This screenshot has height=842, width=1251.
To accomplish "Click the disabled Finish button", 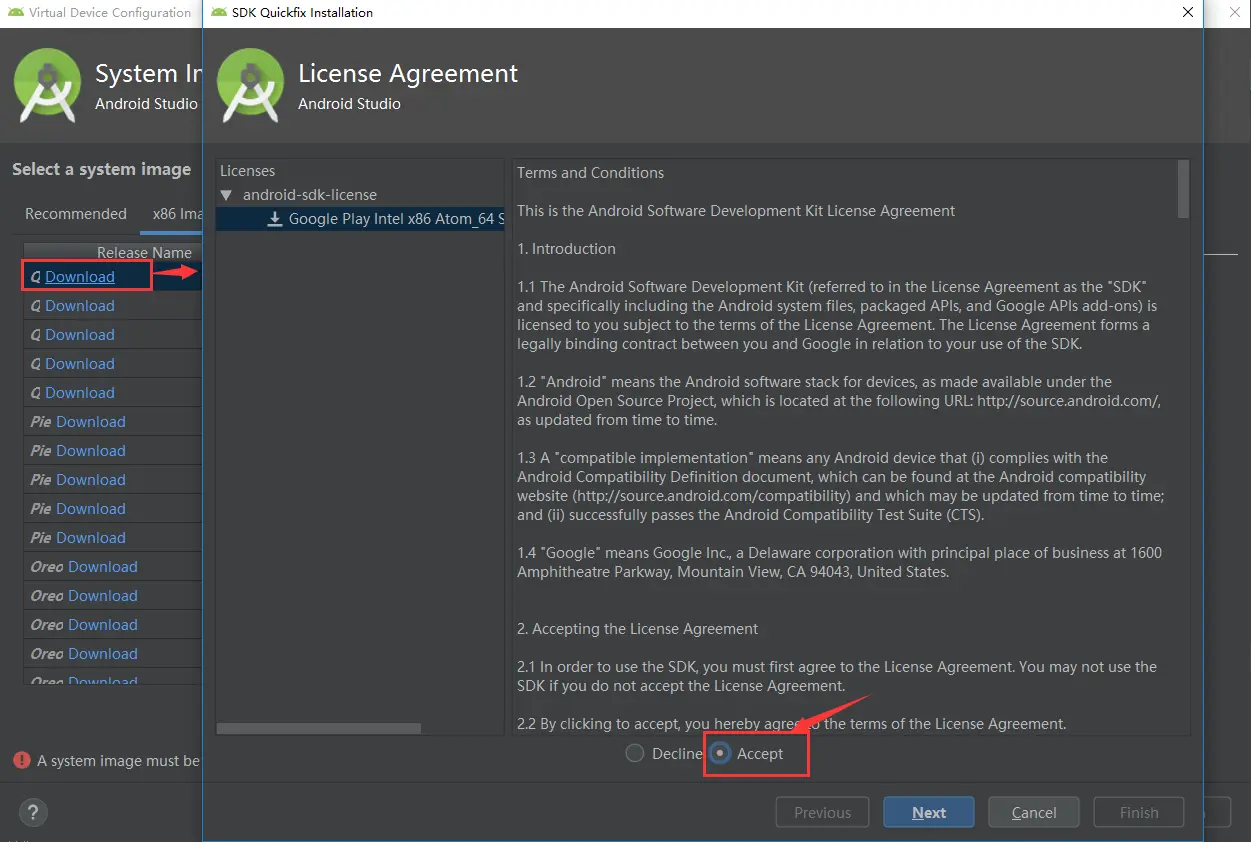I will click(x=1139, y=812).
